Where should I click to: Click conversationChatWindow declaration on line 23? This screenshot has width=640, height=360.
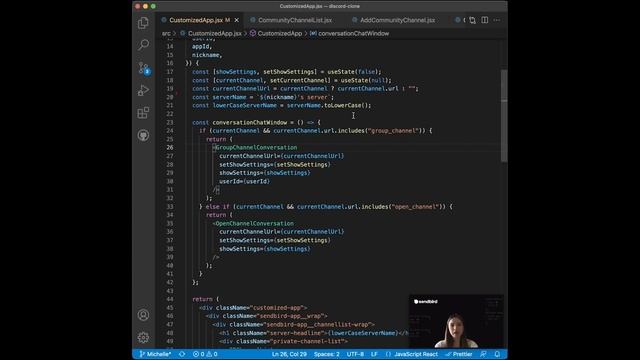coord(250,122)
